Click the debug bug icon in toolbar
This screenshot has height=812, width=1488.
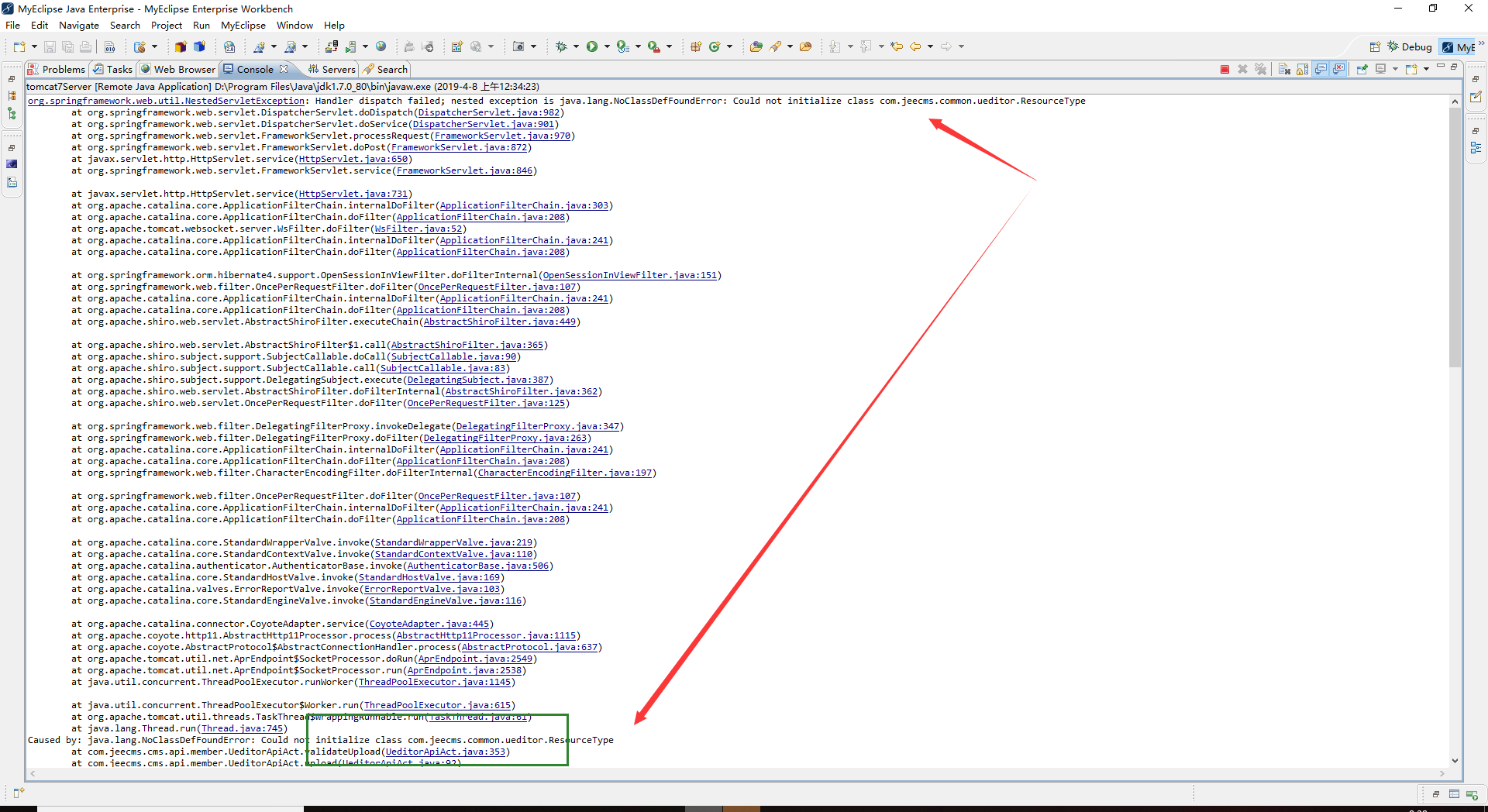pos(561,46)
